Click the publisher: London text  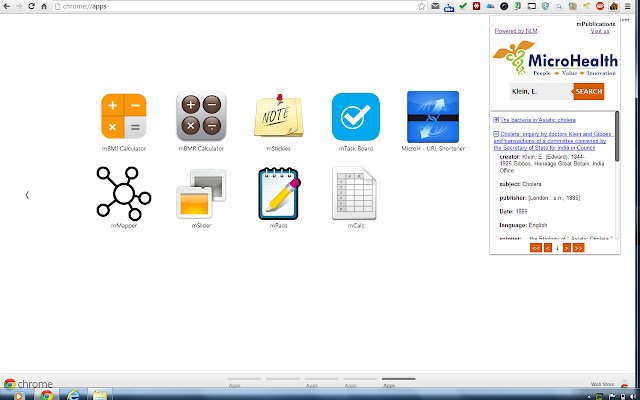540,198
